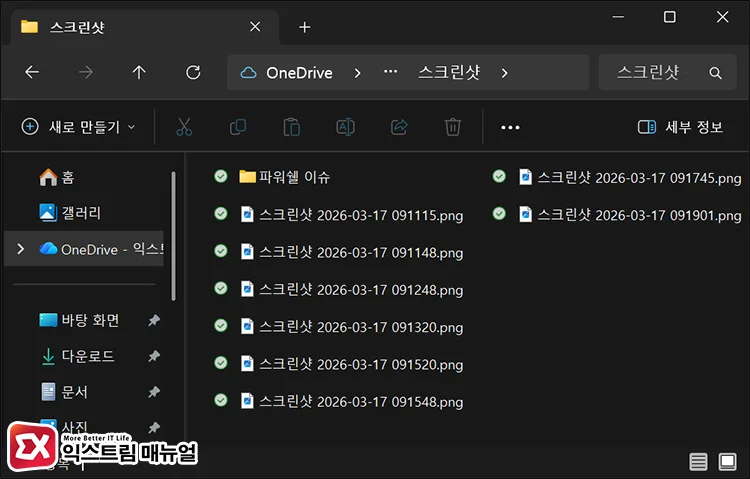Select file 스크린샷 2026-03-17 091148.png
750x479 pixels.
352,252
